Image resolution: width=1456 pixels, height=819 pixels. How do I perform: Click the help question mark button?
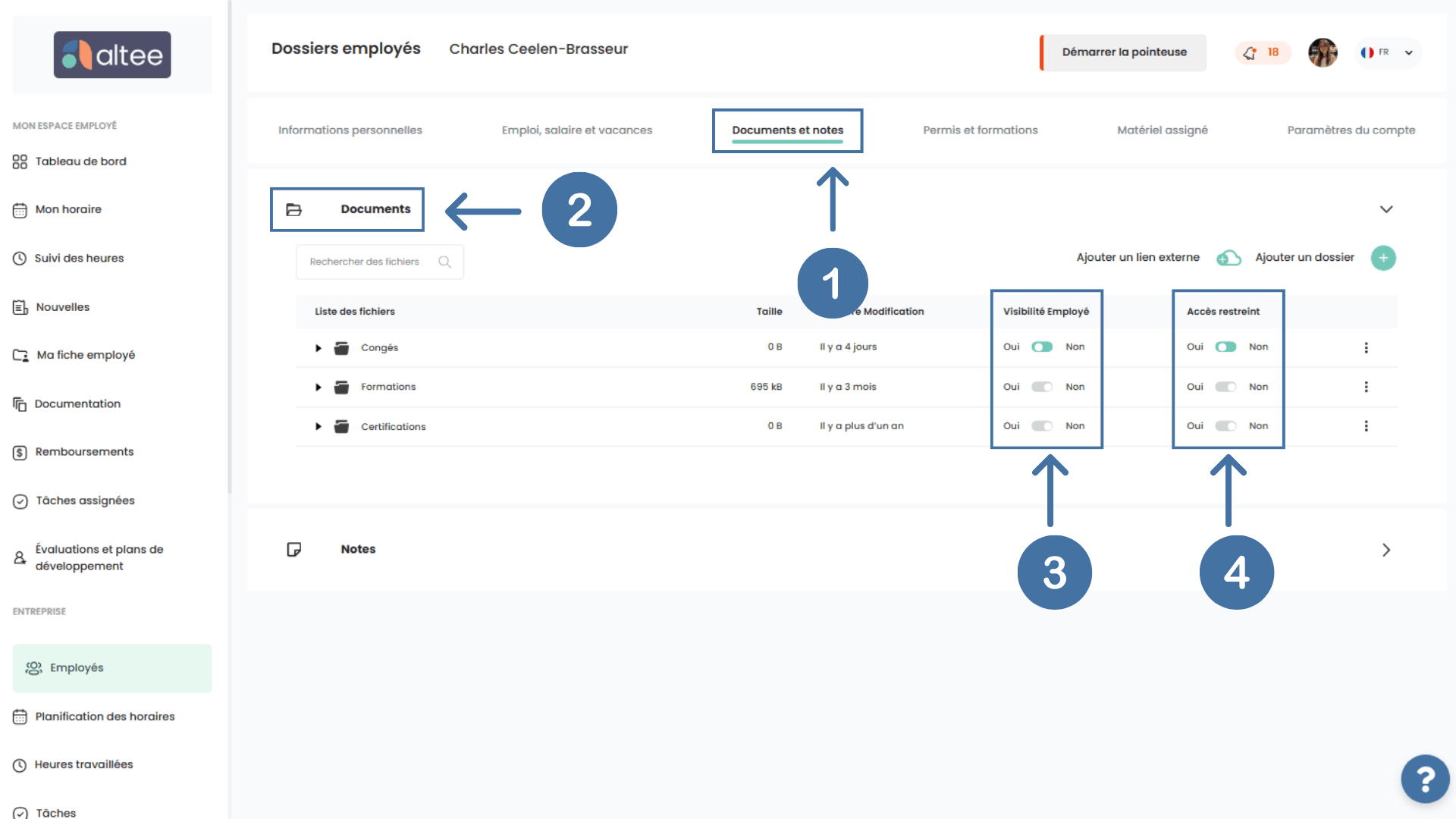click(x=1426, y=779)
